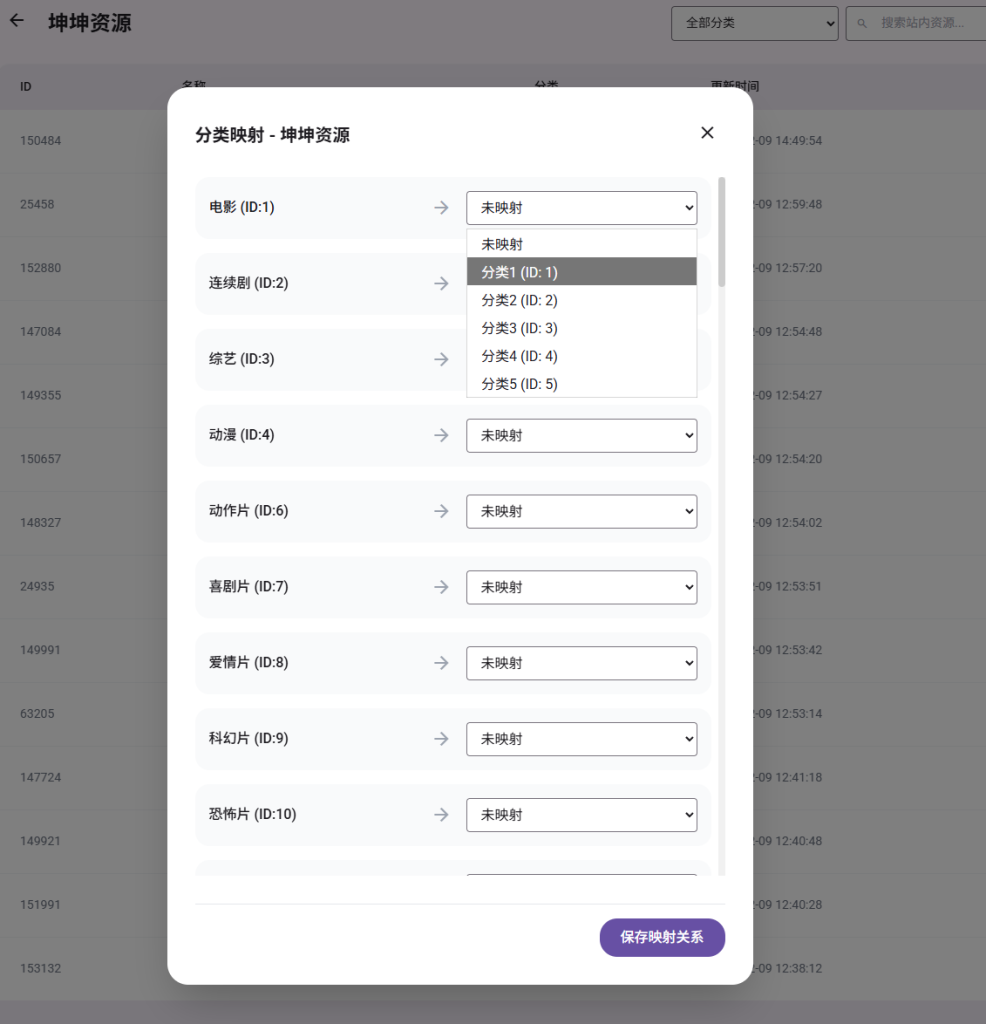Click the search magnifier icon

tap(862, 22)
